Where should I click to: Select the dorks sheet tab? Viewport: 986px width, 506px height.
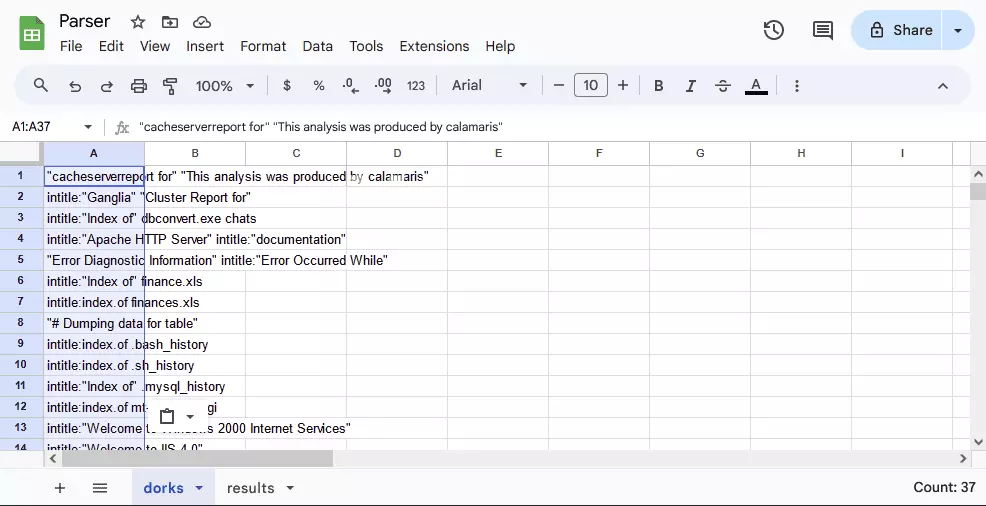[163, 488]
